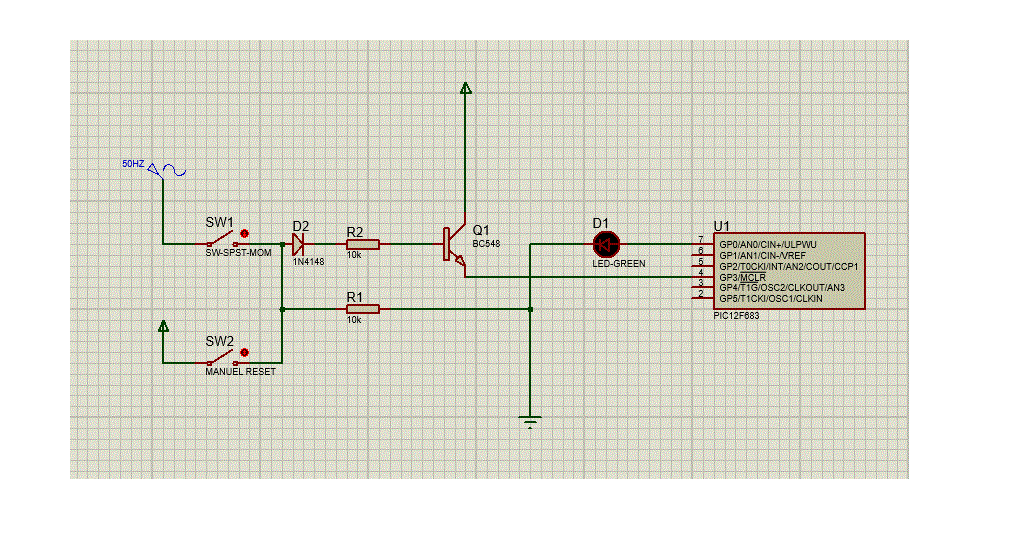Viewport: 1036px width, 558px height.
Task: Click the red actuator dot on SW1
Action: click(x=244, y=234)
